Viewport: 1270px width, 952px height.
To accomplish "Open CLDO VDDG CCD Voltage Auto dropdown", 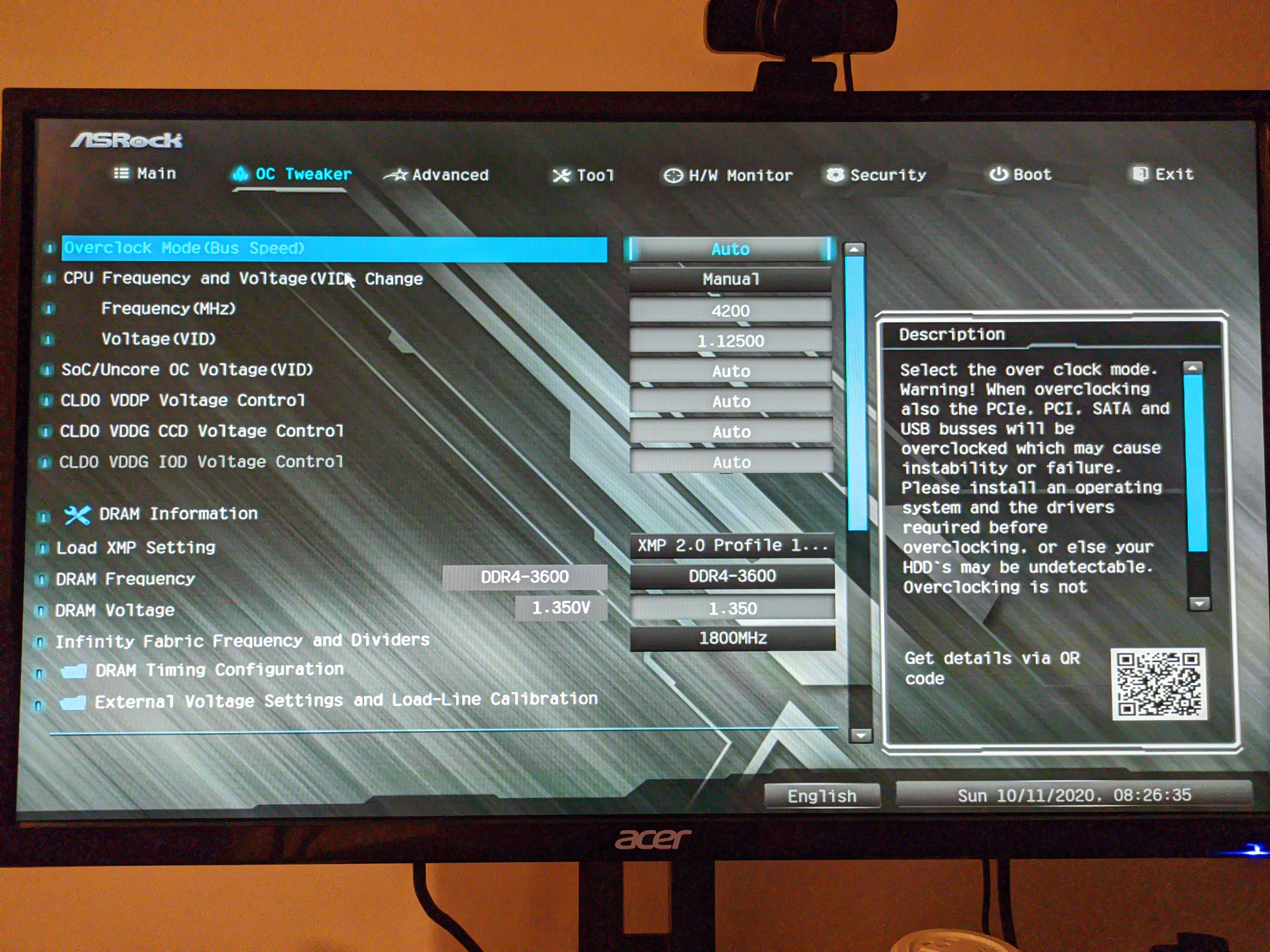I will (731, 432).
